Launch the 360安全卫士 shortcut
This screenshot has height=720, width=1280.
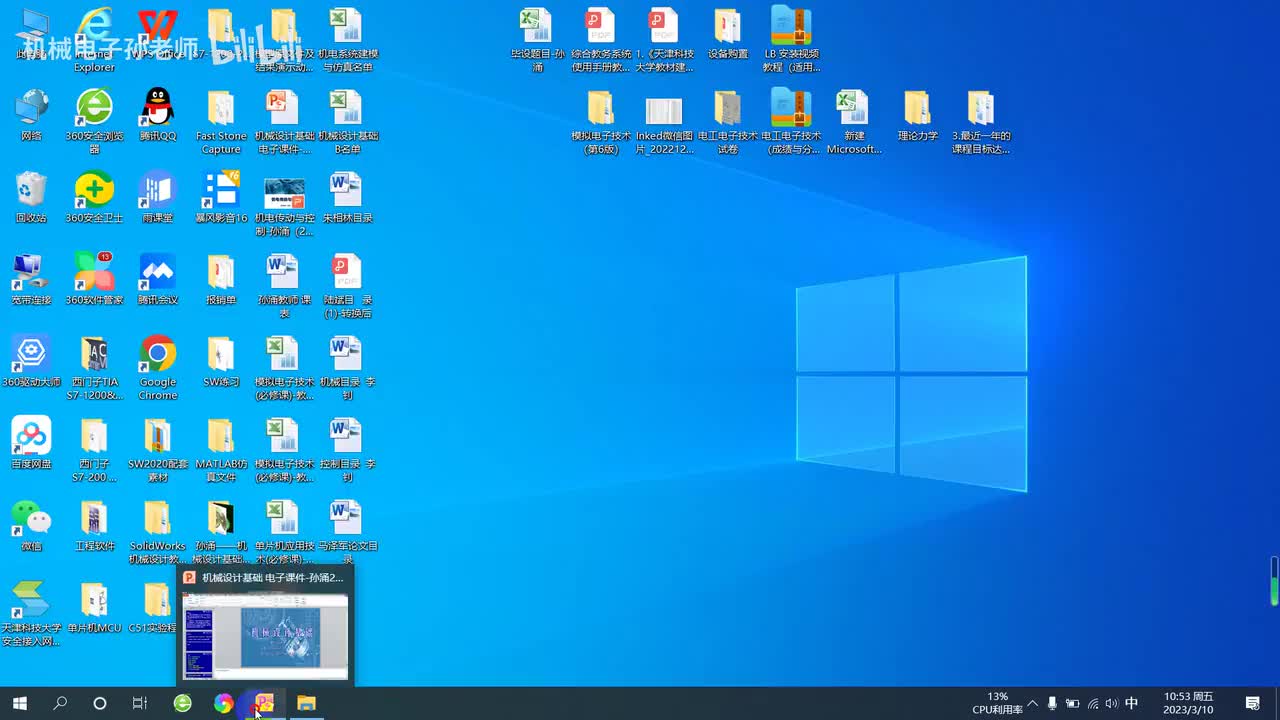pyautogui.click(x=94, y=197)
